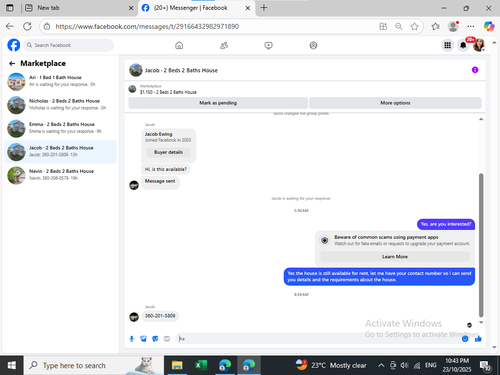Show hidden system tray icons

click(x=381, y=366)
